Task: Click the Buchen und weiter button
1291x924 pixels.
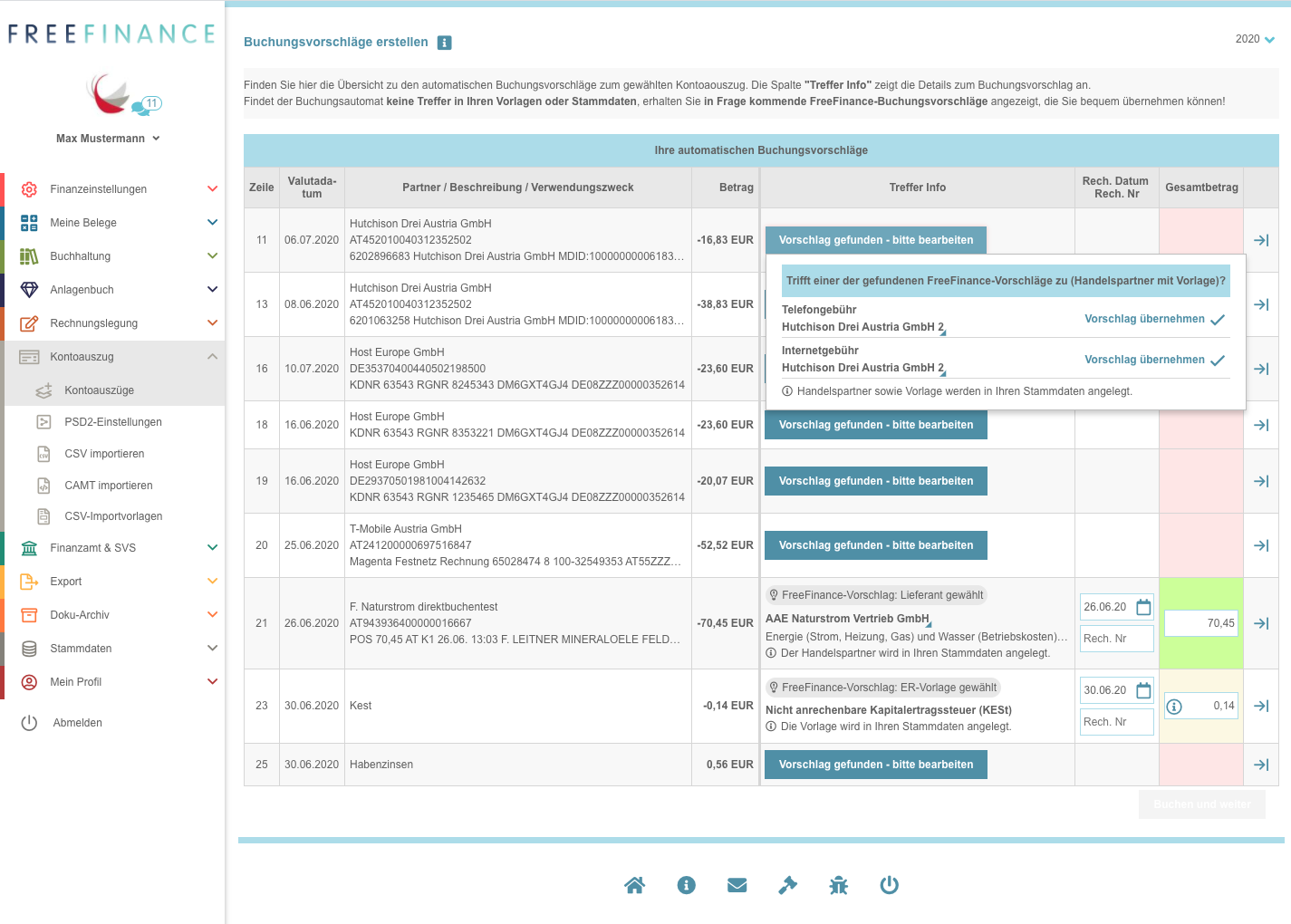Action: [x=1202, y=804]
